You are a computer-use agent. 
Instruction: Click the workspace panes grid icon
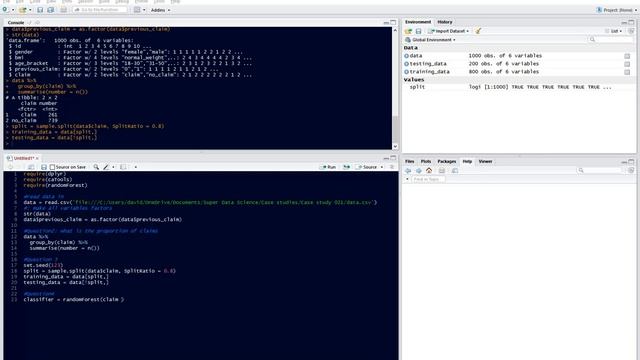137,10
